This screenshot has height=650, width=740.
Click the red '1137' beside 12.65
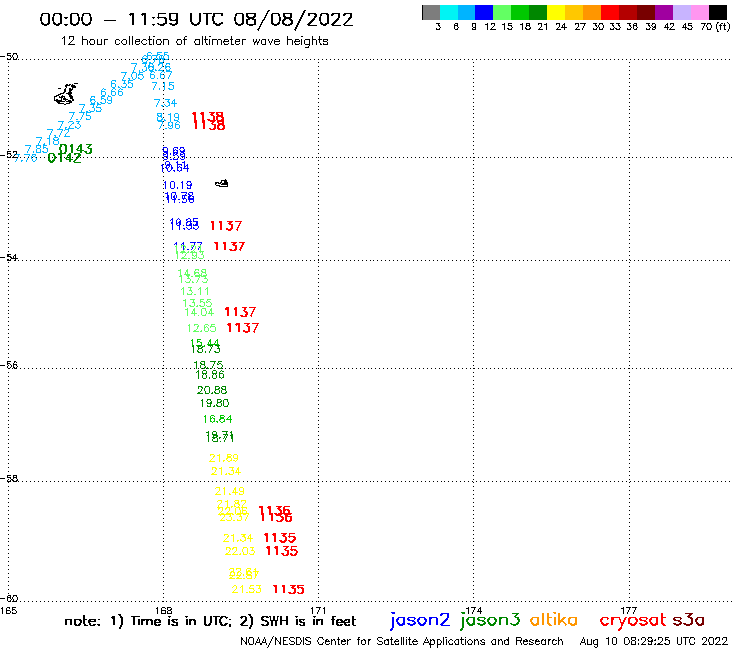click(x=243, y=328)
